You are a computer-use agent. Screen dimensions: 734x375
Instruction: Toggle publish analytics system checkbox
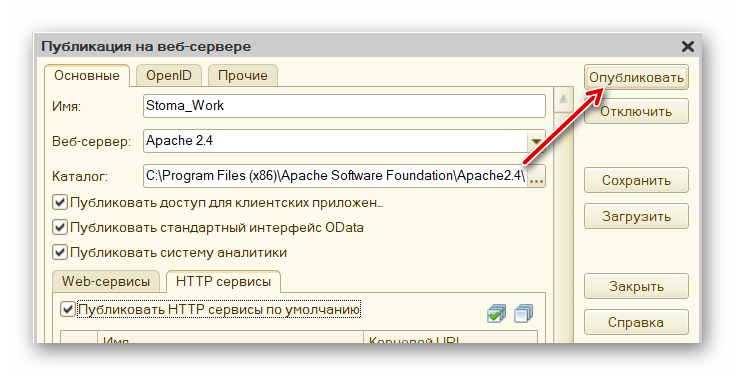coord(60,252)
